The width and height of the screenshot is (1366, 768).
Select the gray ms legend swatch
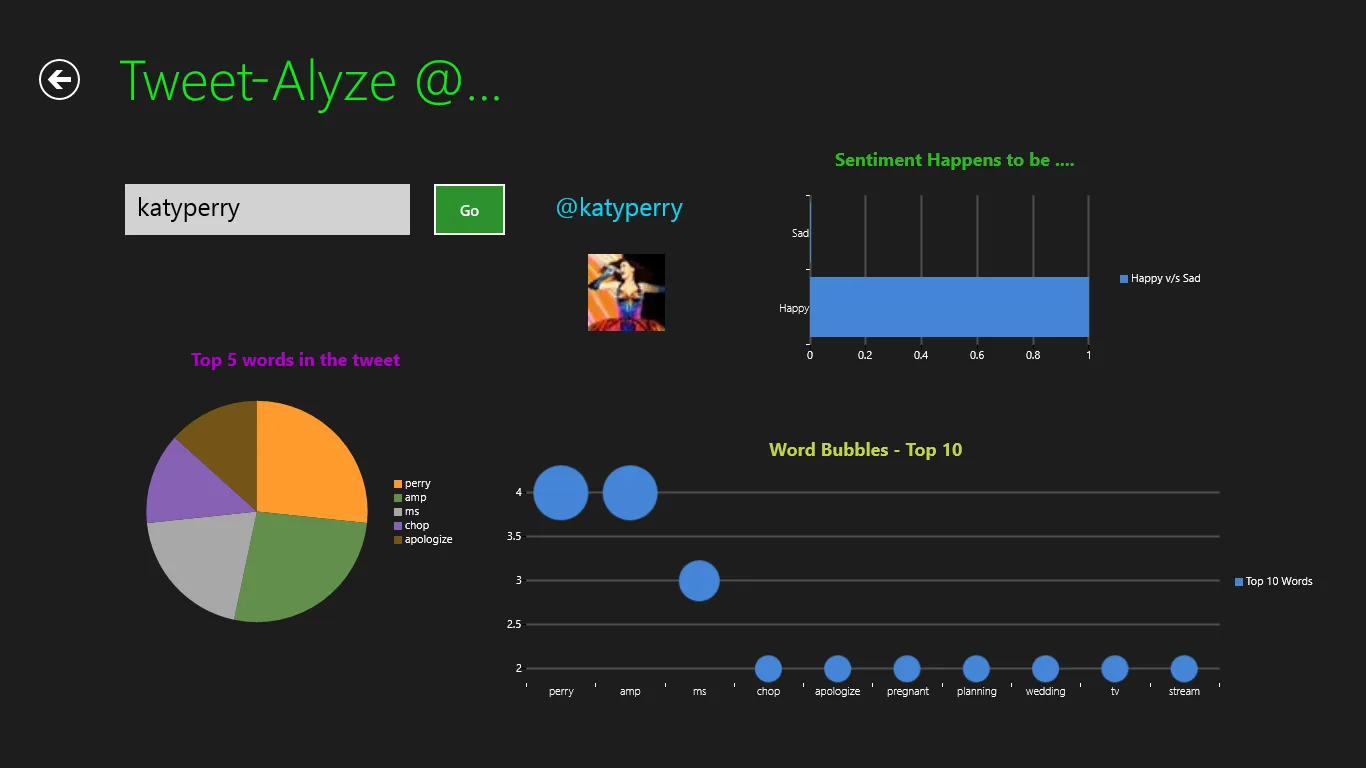pyautogui.click(x=398, y=512)
